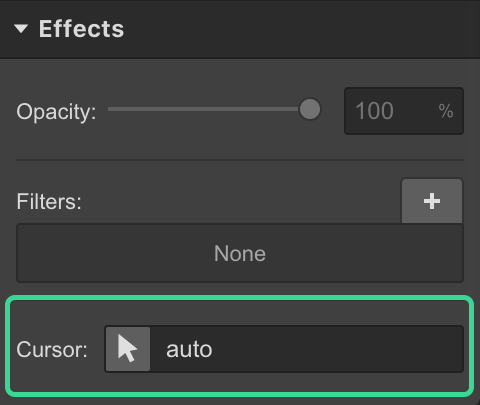Select the auto text in the Cursor field

coord(189,350)
